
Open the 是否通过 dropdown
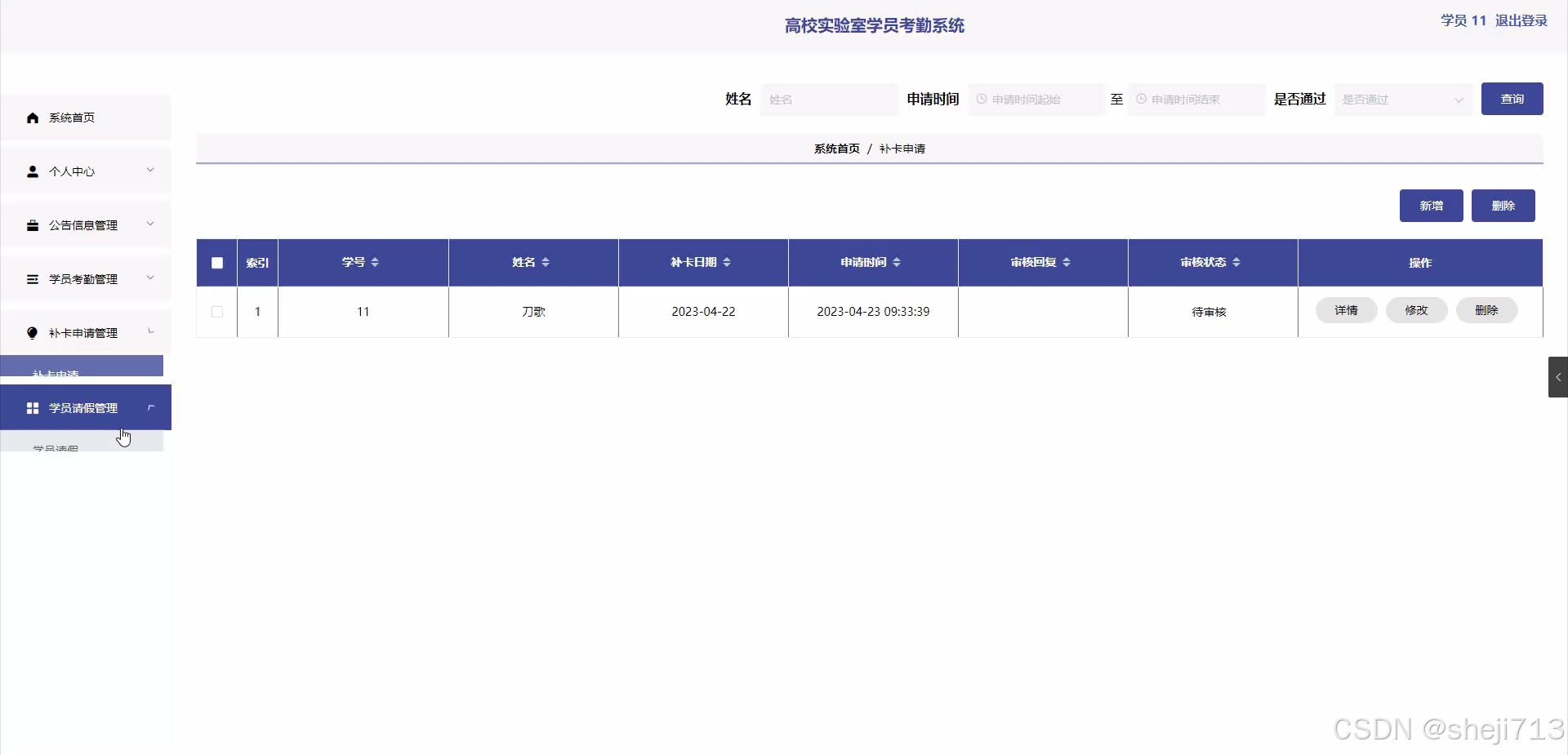(1402, 100)
